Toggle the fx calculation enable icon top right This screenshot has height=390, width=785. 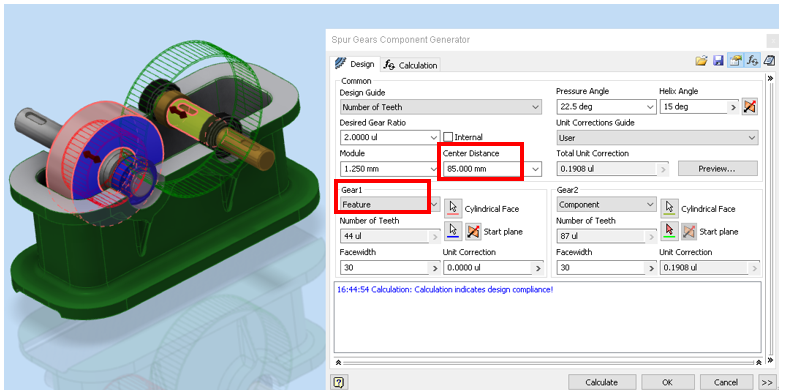752,61
